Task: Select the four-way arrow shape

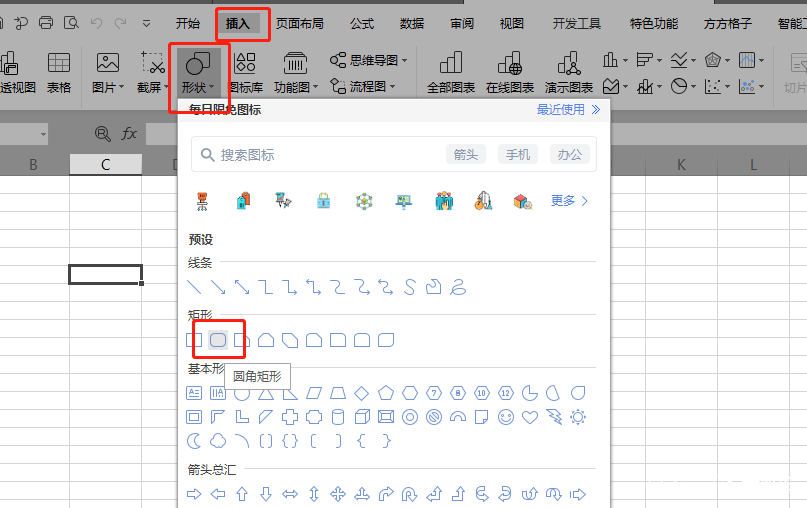Action: click(x=338, y=495)
